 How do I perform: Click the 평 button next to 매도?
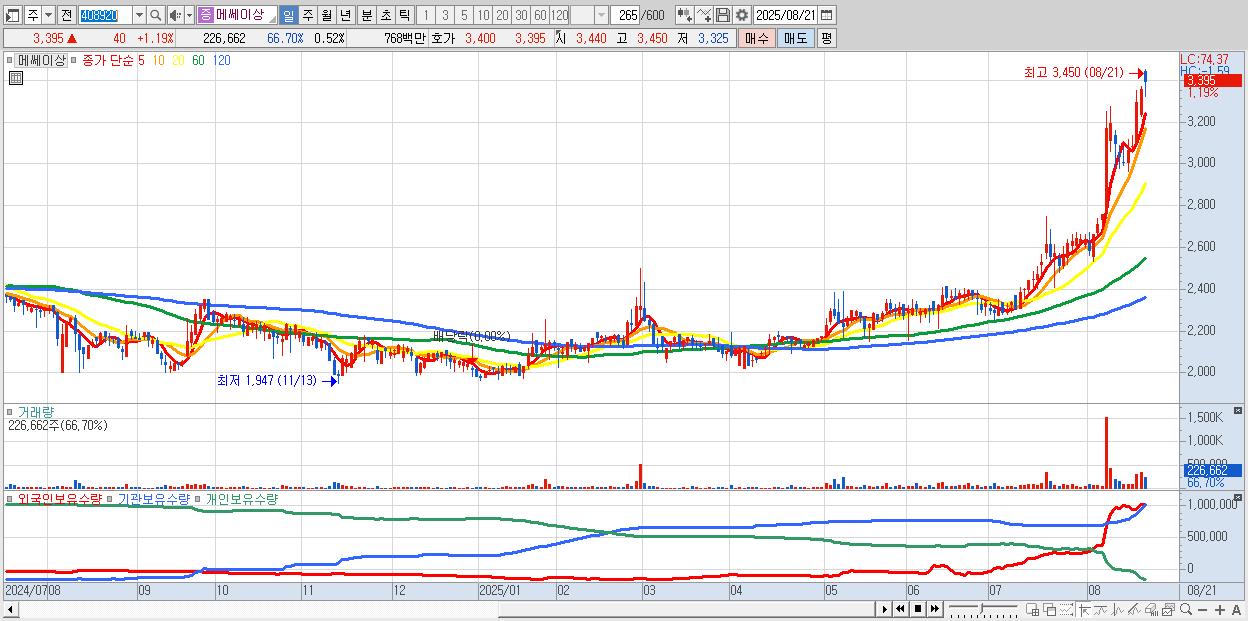826,38
